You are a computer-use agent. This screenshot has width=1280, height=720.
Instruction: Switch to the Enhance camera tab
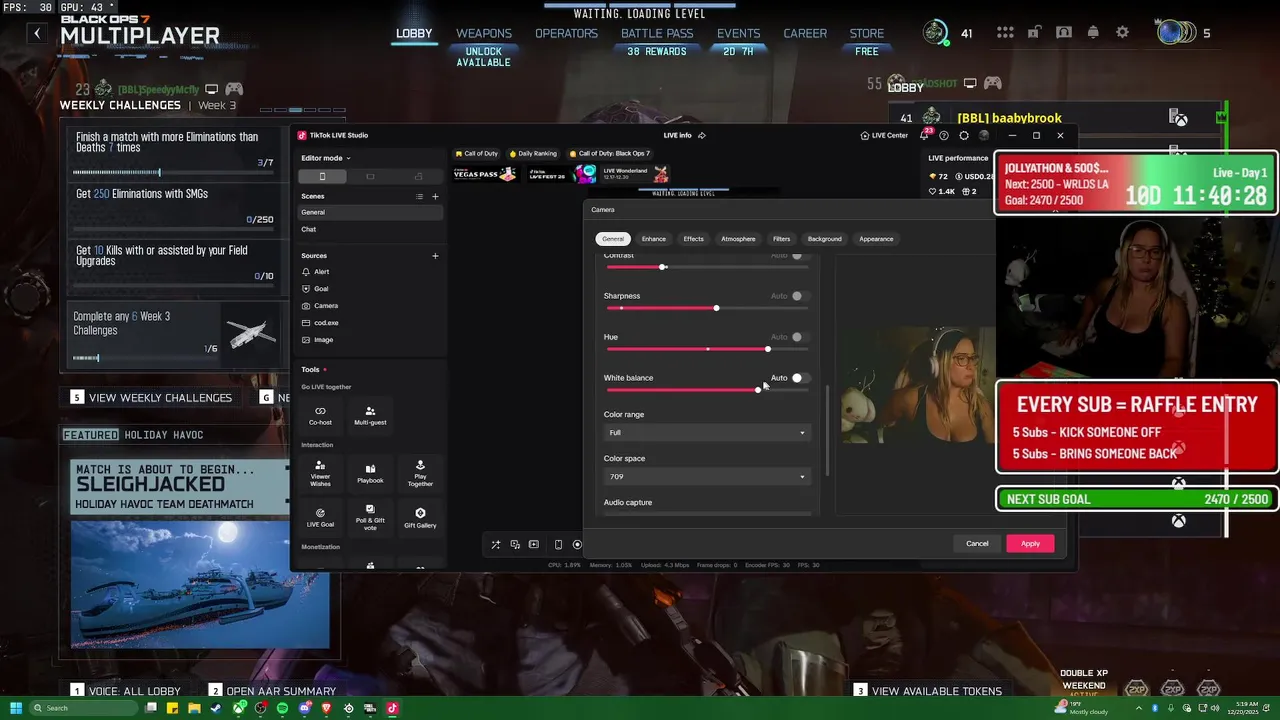tap(654, 239)
